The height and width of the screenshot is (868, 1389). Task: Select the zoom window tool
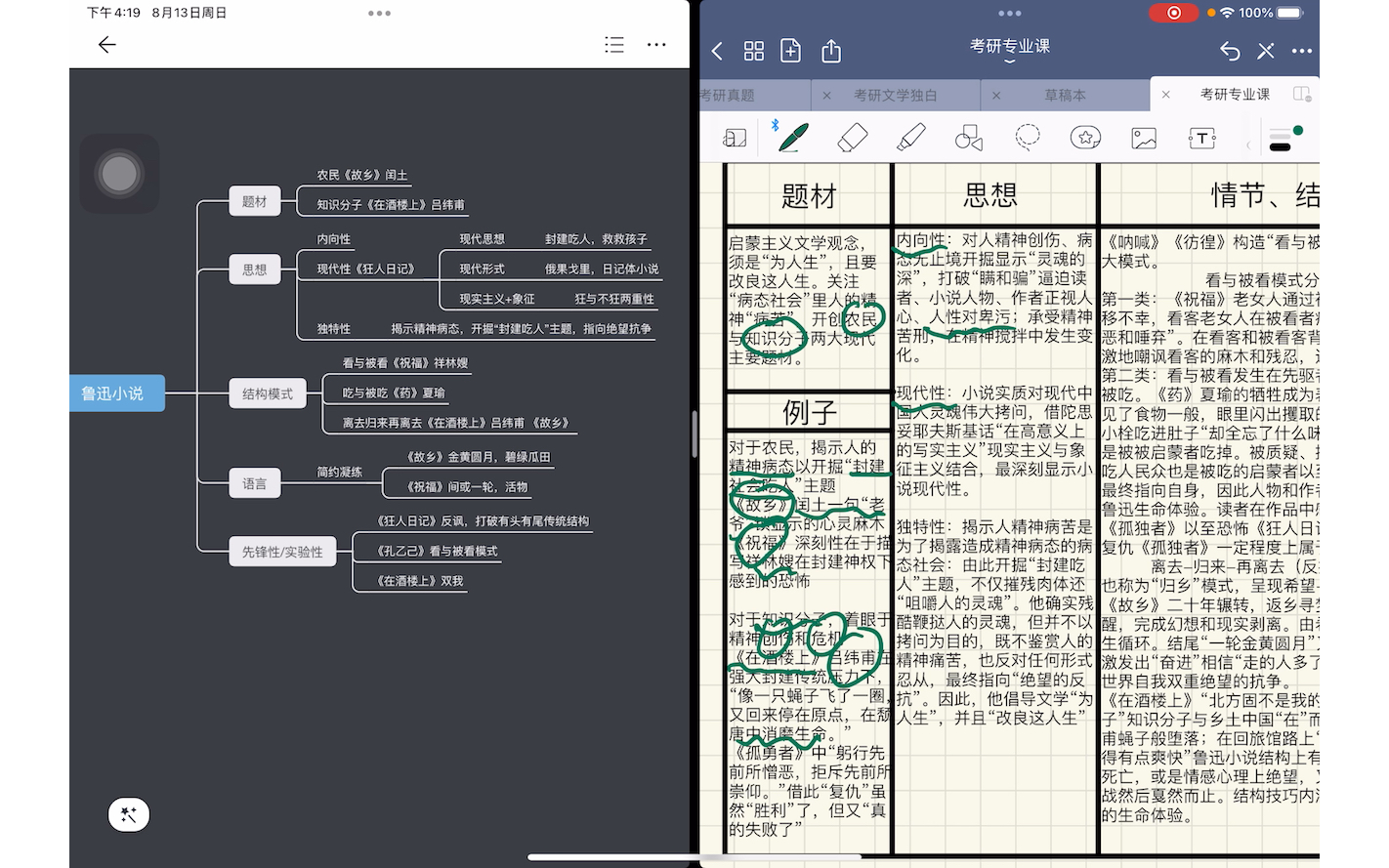[736, 138]
